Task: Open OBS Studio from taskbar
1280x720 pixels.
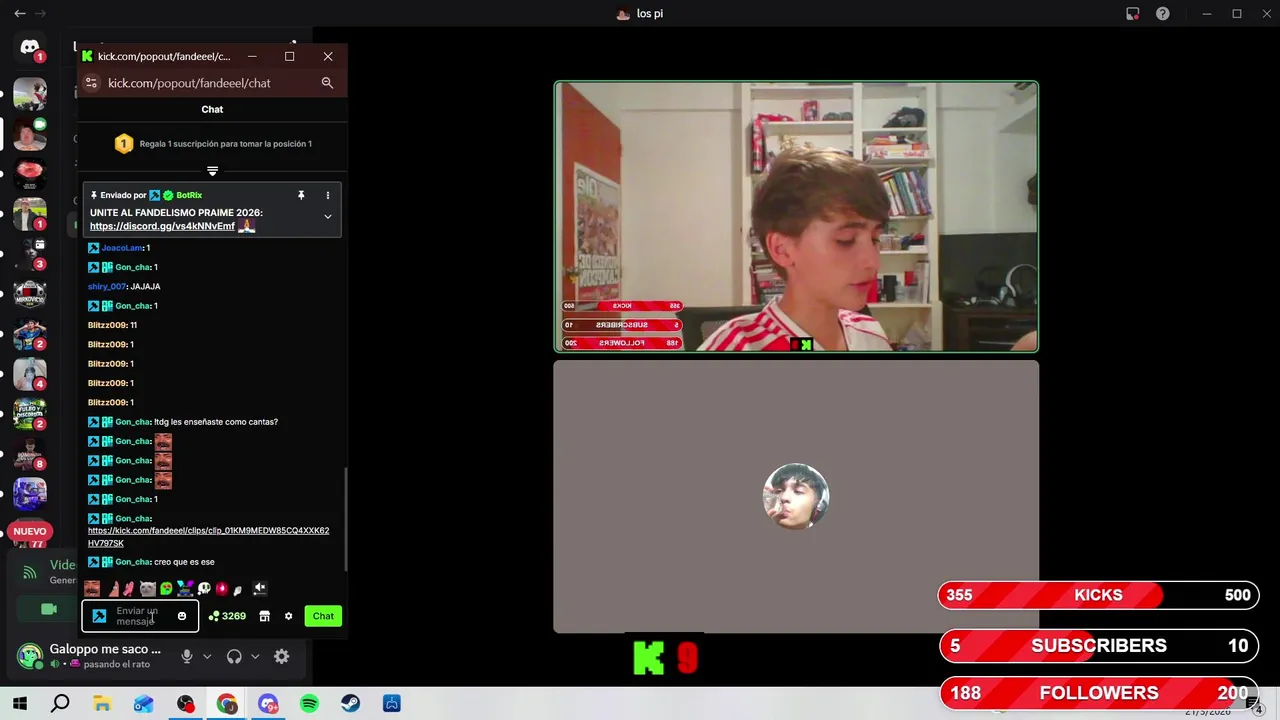Action: [185, 704]
